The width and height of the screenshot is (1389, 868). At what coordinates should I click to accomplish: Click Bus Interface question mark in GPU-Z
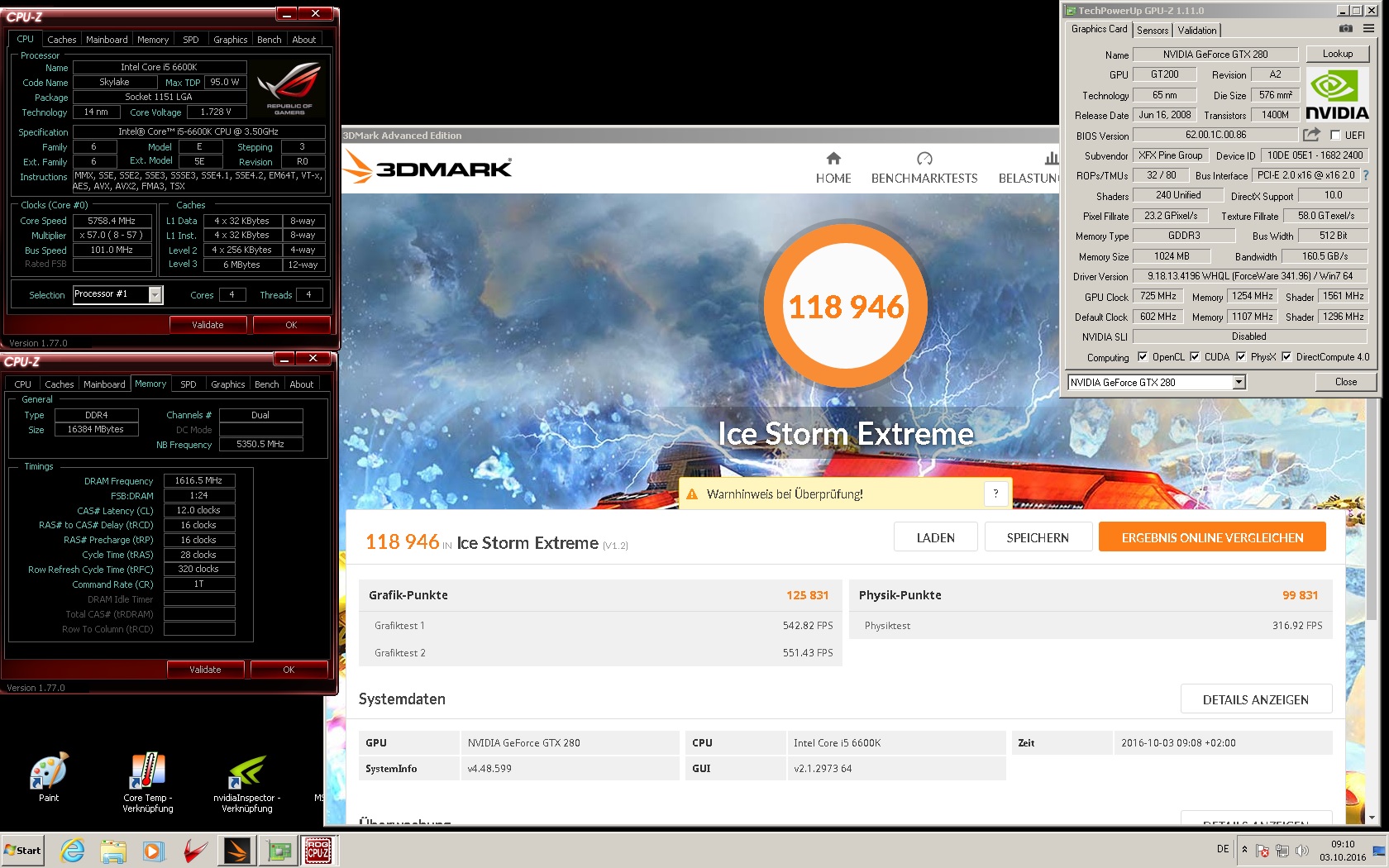tap(1366, 175)
